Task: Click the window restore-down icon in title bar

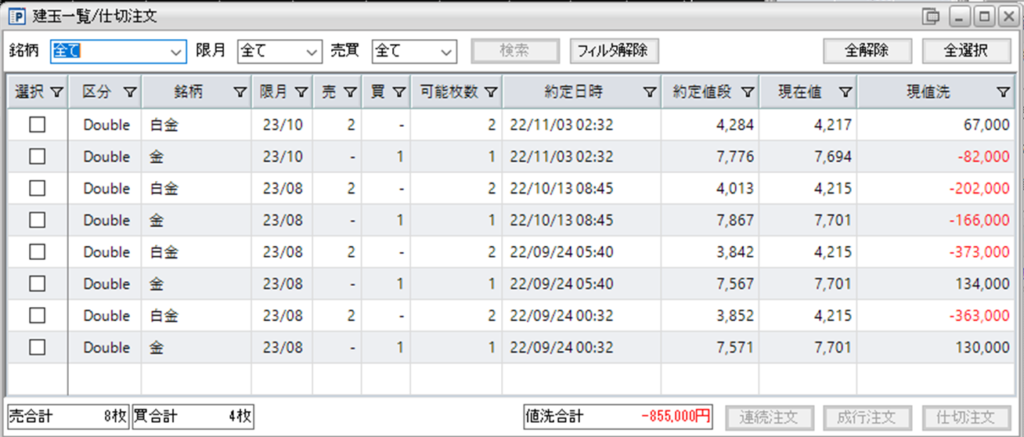Action: tap(930, 15)
